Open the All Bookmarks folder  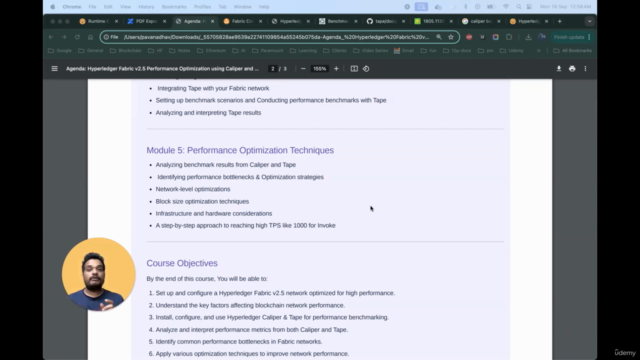[x=572, y=51]
